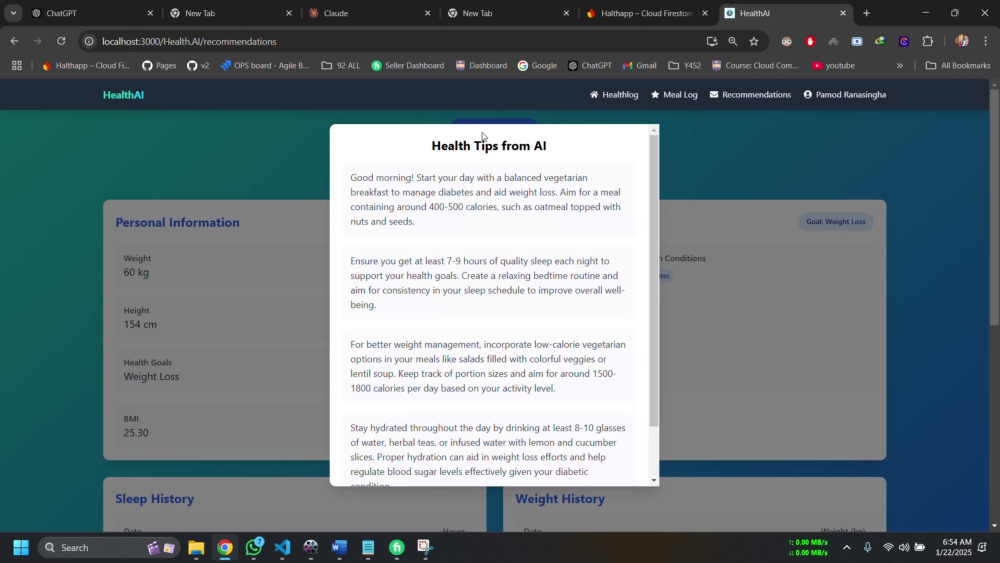Open the All Bookmarks folder
This screenshot has height=563, width=1000.
pos(958,66)
